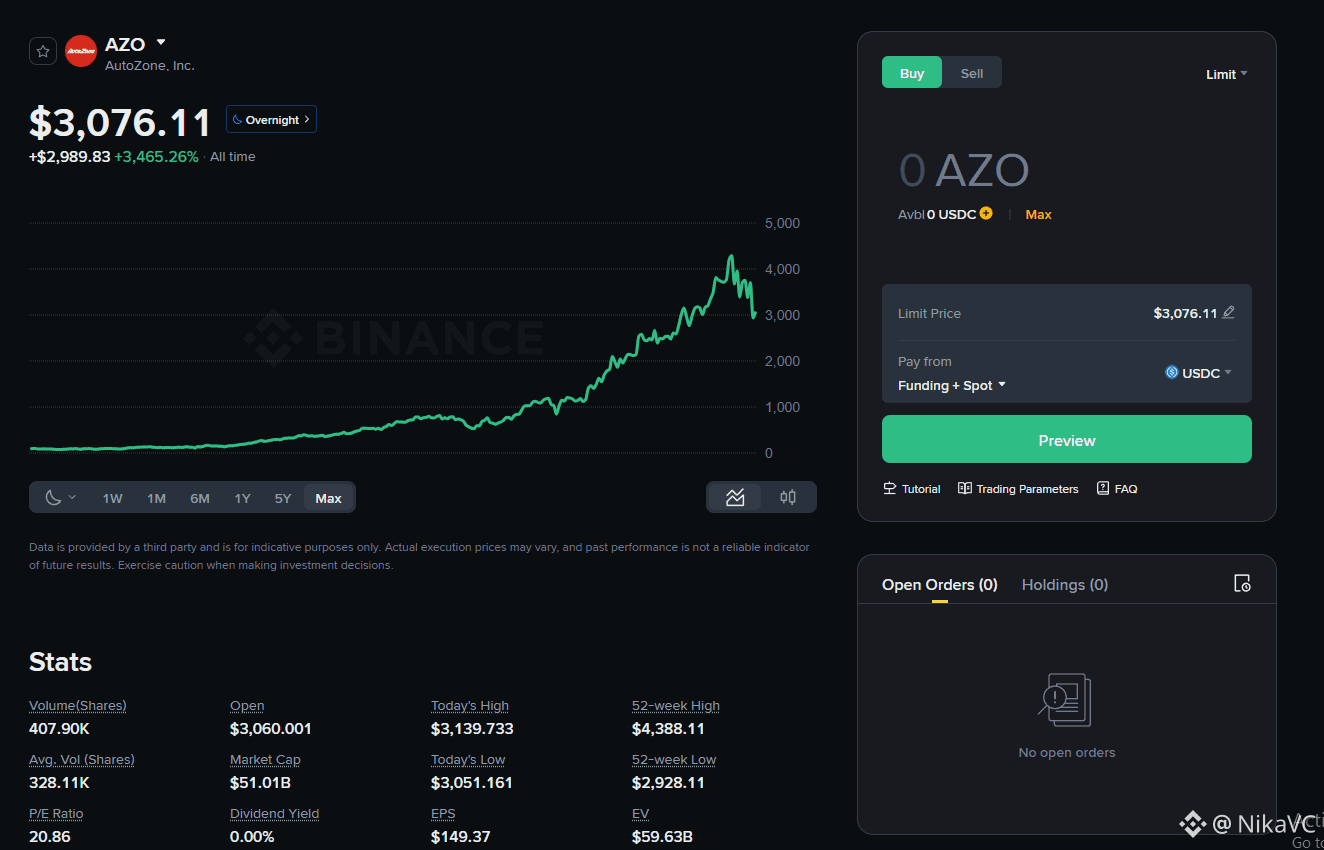Image resolution: width=1324 pixels, height=850 pixels.
Task: Select the Max chart range
Action: (x=328, y=498)
